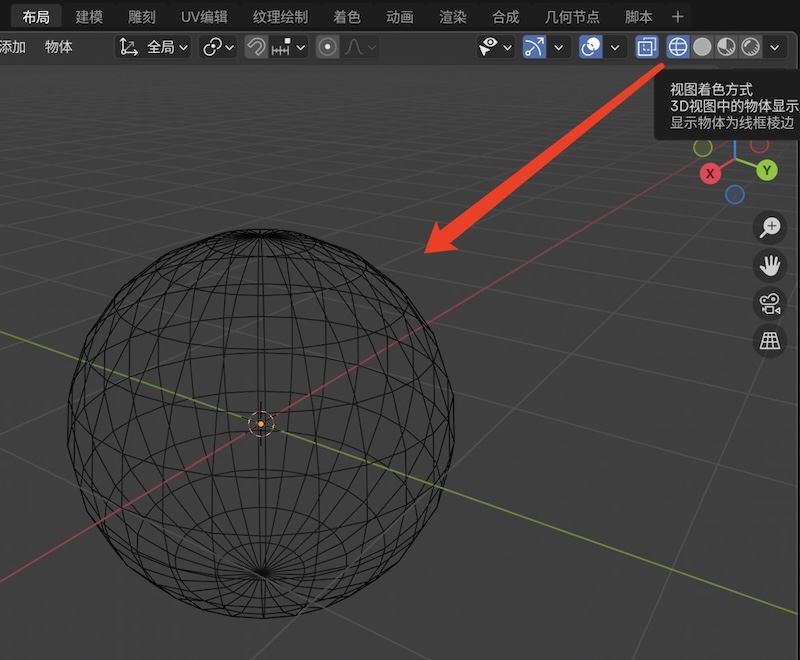Select material preview shading
This screenshot has width=800, height=660.
[x=726, y=47]
